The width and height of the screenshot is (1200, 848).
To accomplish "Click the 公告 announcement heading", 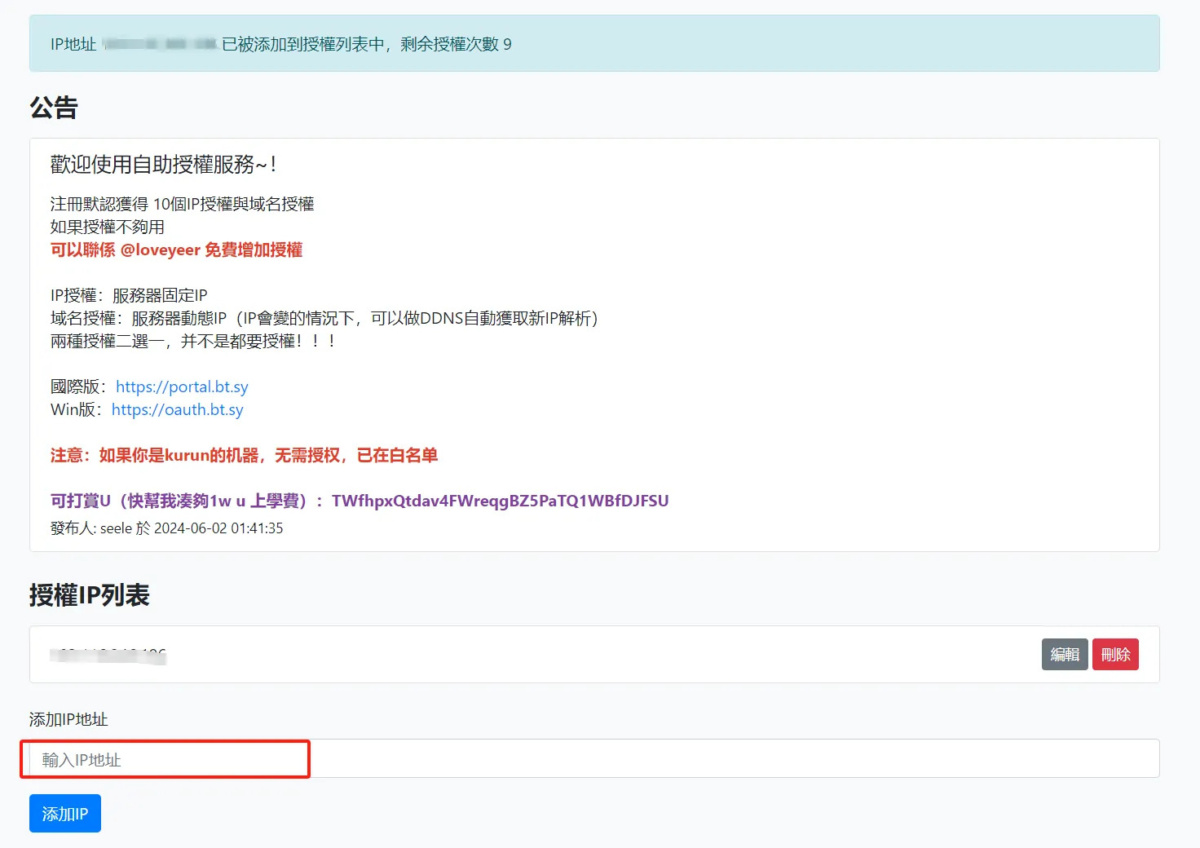I will click(x=51, y=106).
